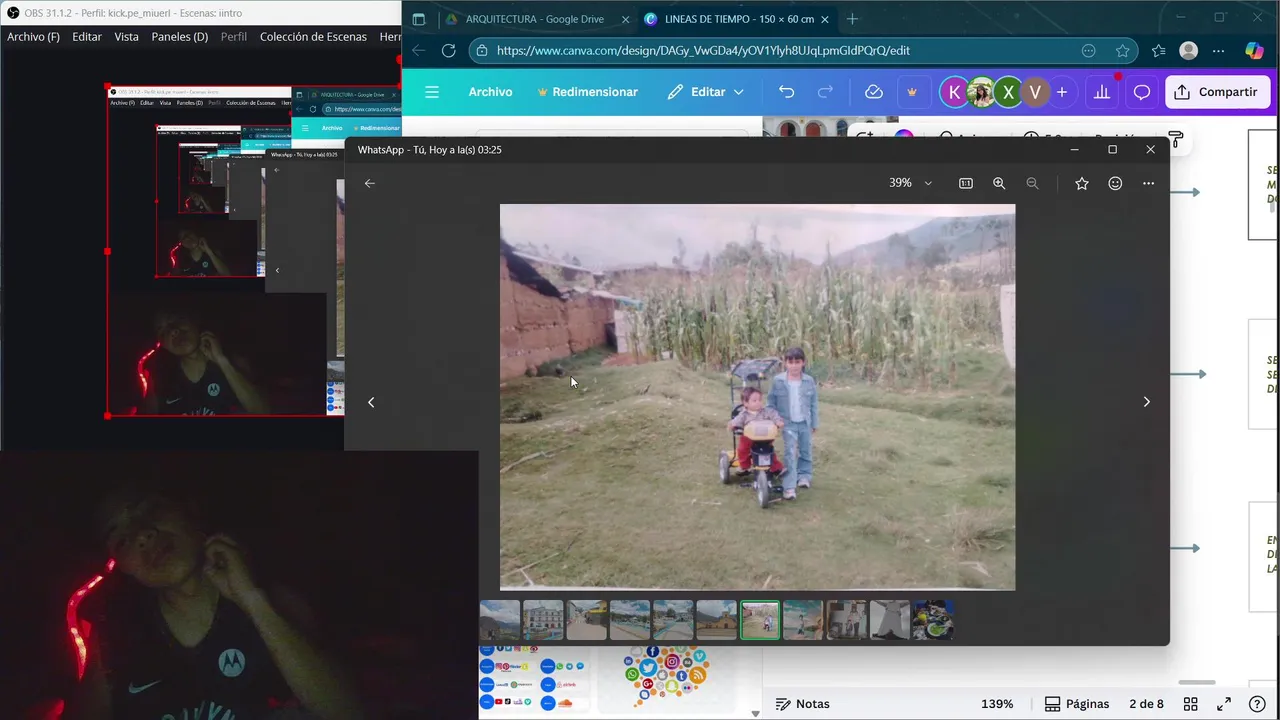Toggle actual size 1:1 view
The height and width of the screenshot is (720, 1280).
pyautogui.click(x=966, y=183)
